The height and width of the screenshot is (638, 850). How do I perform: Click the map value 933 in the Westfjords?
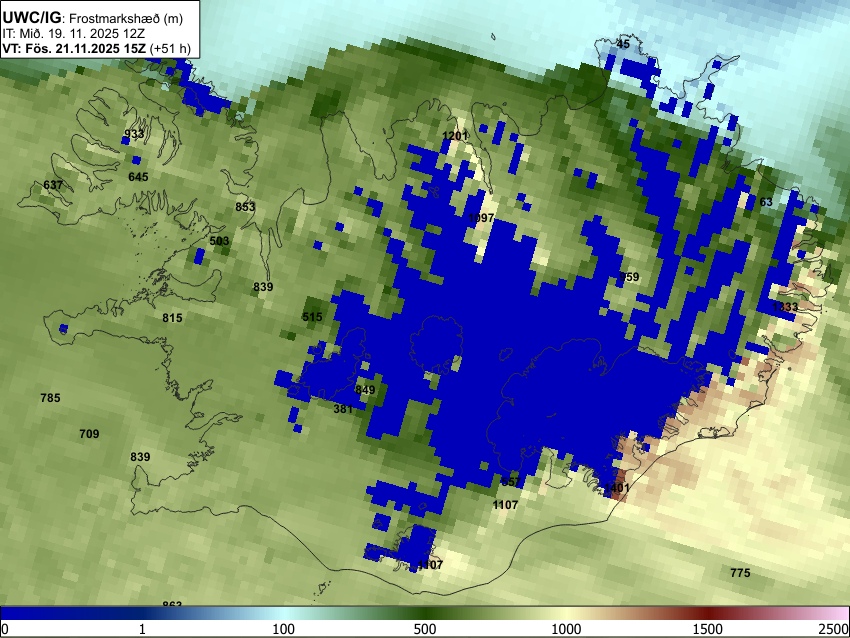[x=134, y=134]
